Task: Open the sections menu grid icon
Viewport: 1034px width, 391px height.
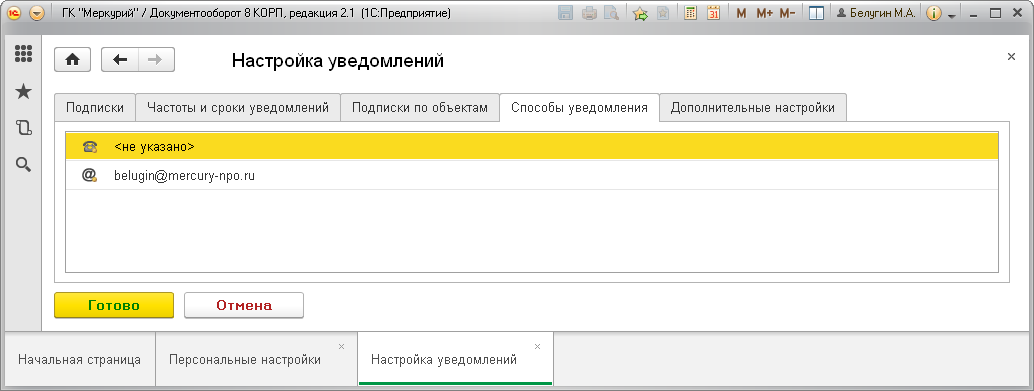Action: click(x=23, y=54)
